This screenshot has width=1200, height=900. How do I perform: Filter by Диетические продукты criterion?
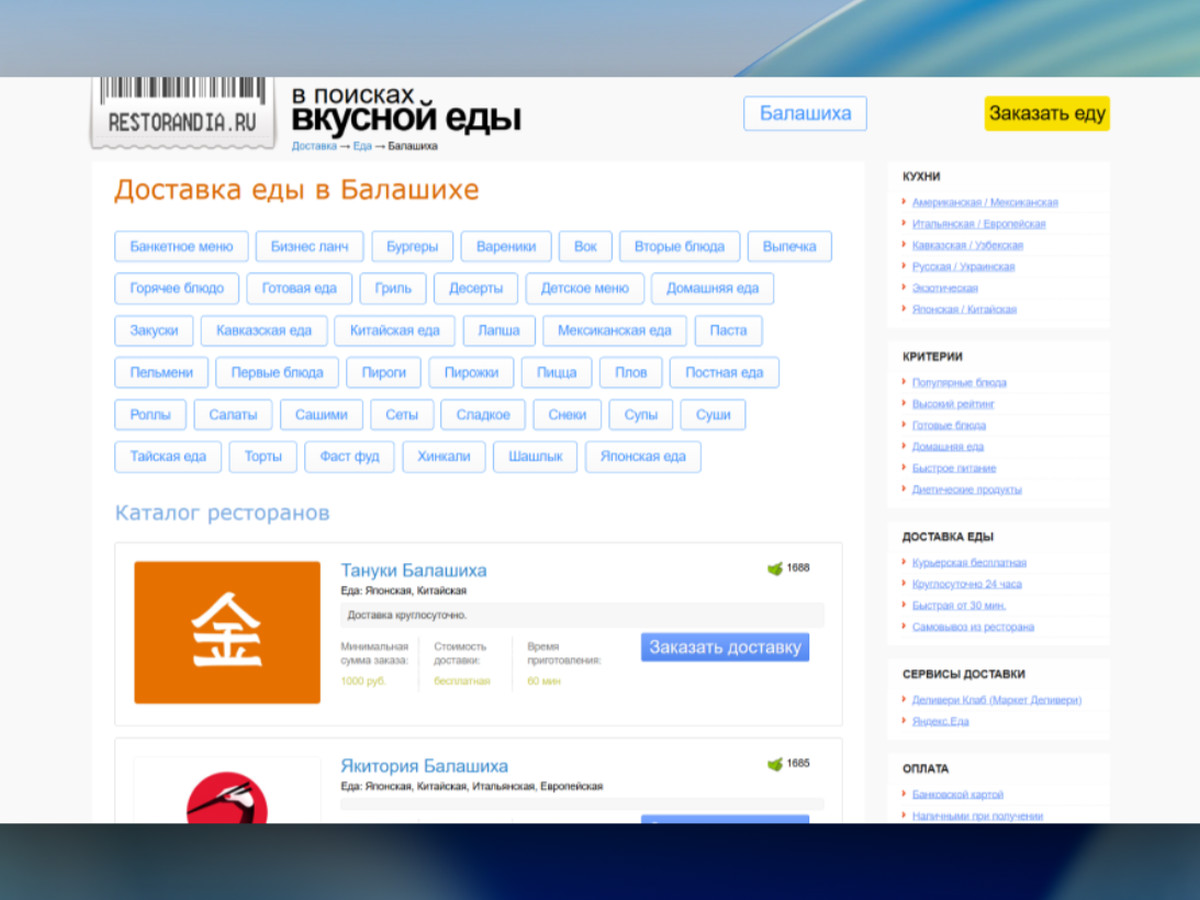(x=967, y=490)
